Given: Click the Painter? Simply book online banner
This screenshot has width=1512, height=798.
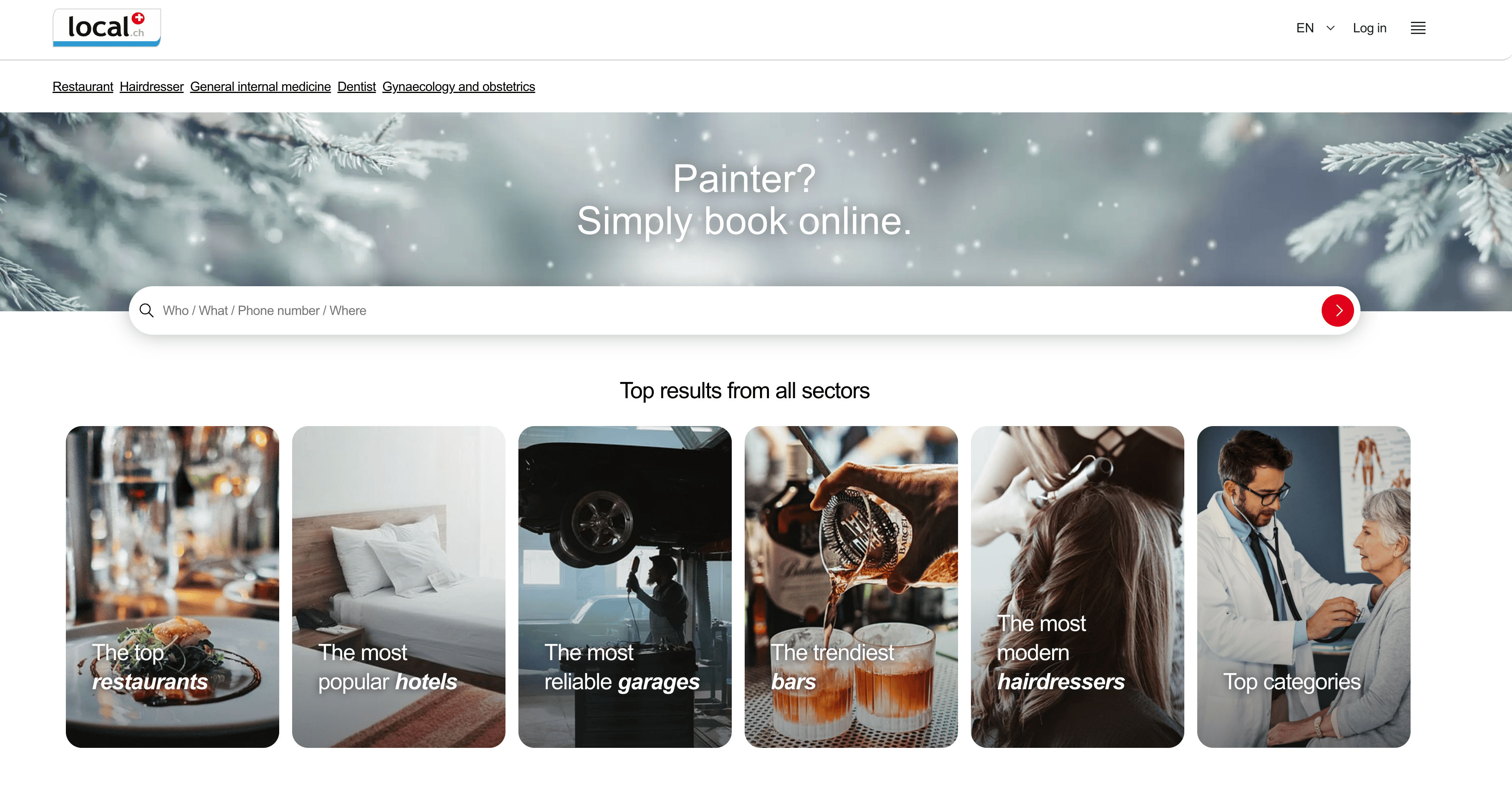Looking at the screenshot, I should [743, 200].
